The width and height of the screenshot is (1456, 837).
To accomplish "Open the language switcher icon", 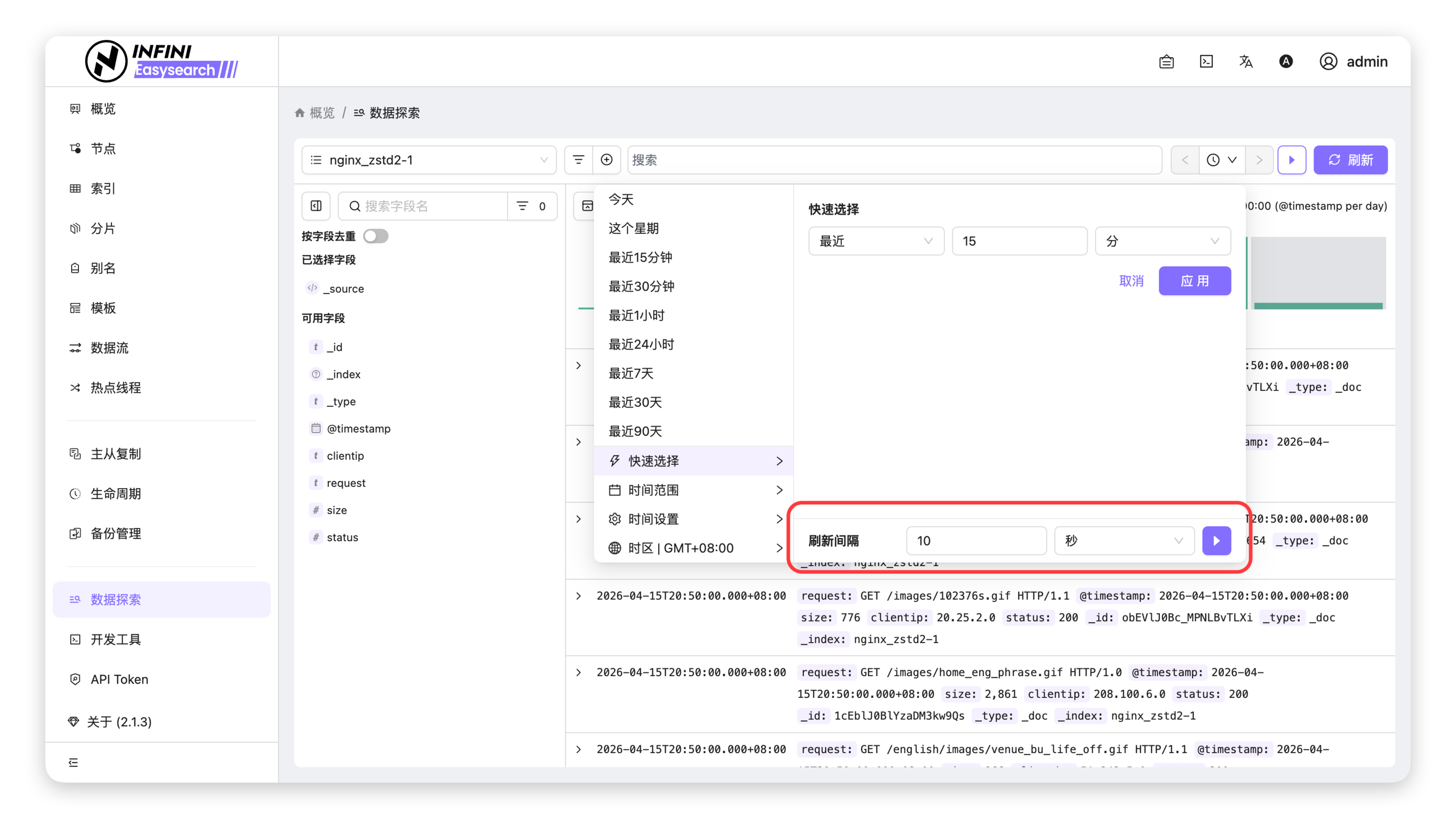I will pyautogui.click(x=1245, y=62).
